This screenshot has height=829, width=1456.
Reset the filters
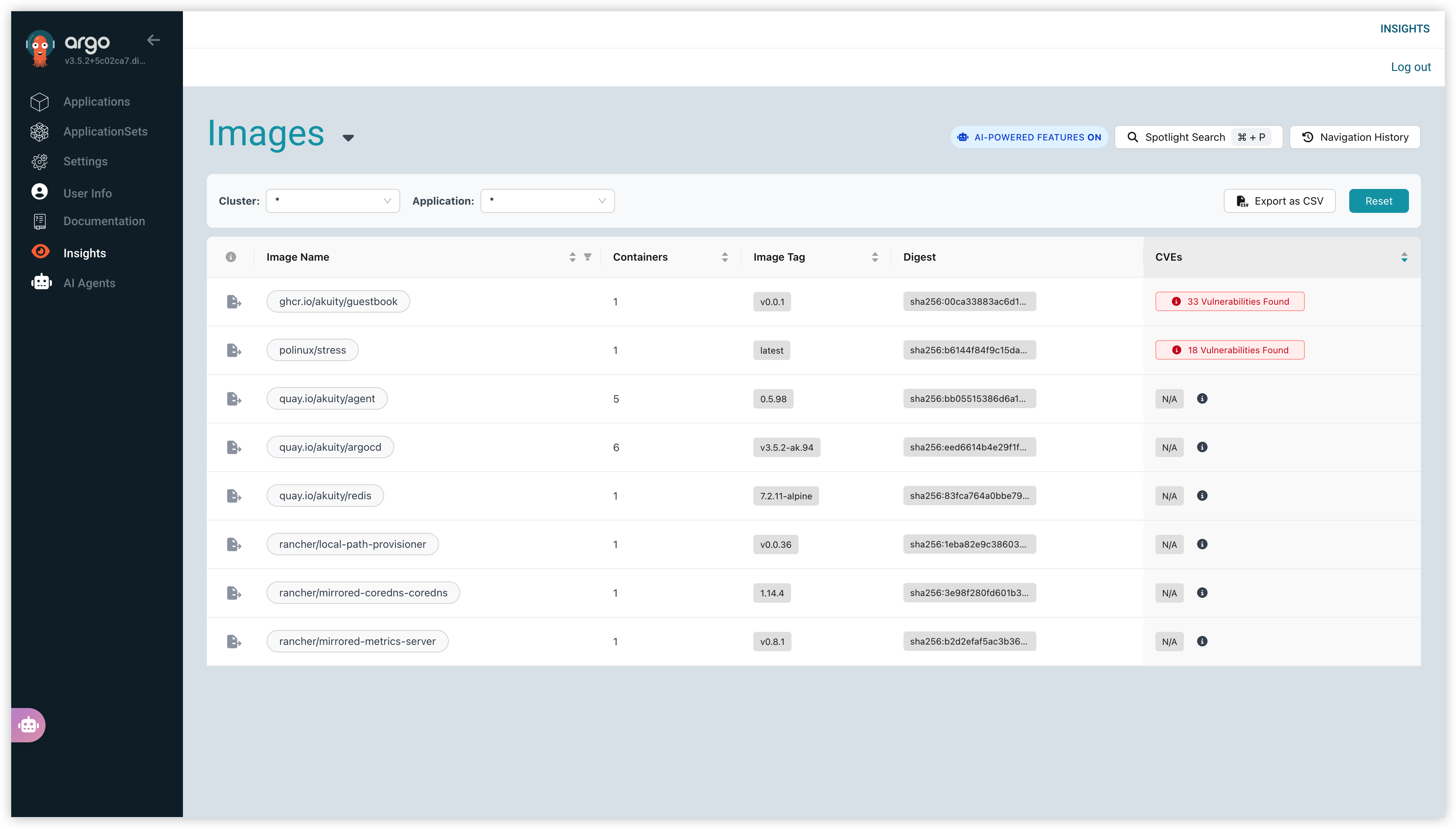[1379, 201]
